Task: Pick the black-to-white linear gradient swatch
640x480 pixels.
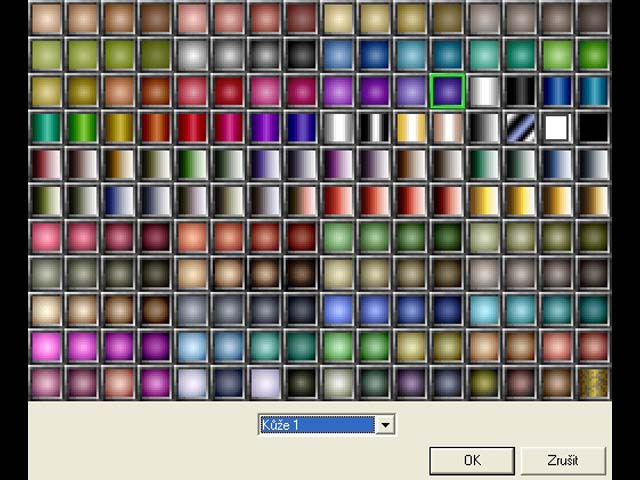Action: [x=484, y=127]
